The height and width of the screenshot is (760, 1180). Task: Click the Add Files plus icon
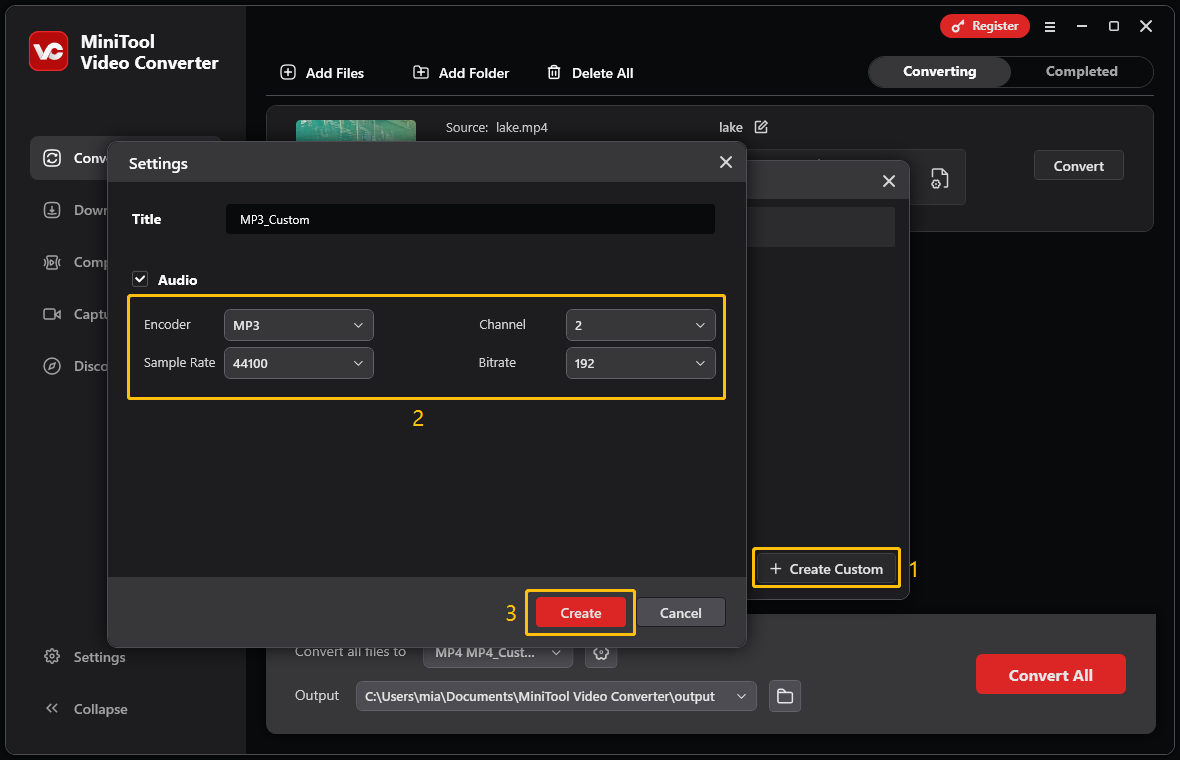tap(287, 72)
